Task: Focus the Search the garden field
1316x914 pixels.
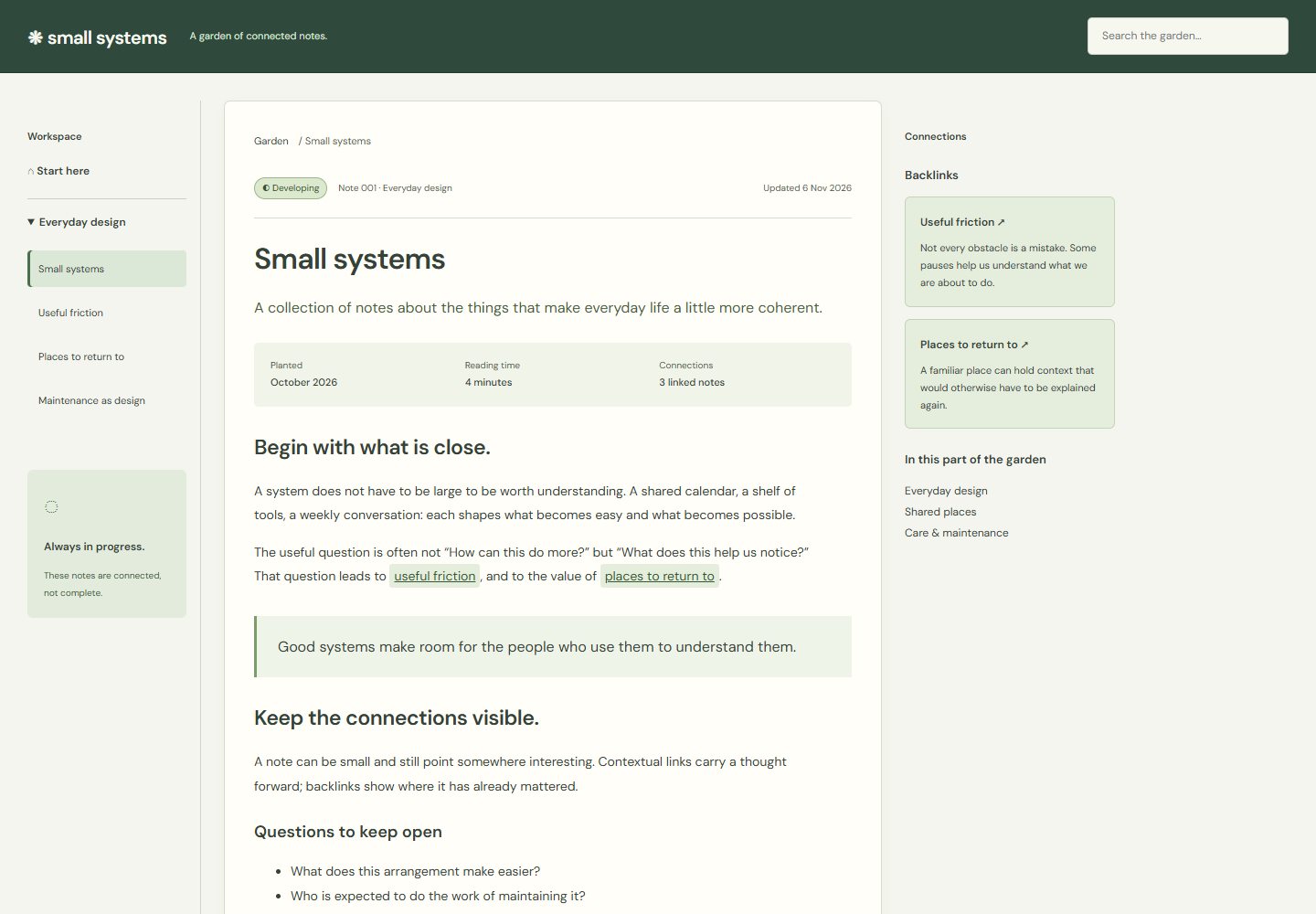Action: (1187, 36)
